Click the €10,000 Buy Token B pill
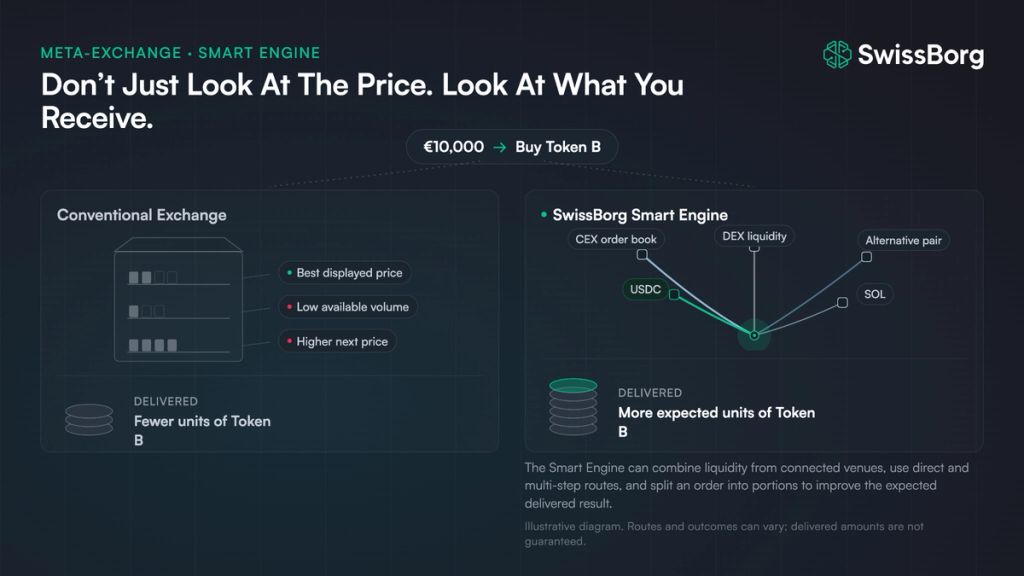This screenshot has height=576, width=1024. click(512, 147)
